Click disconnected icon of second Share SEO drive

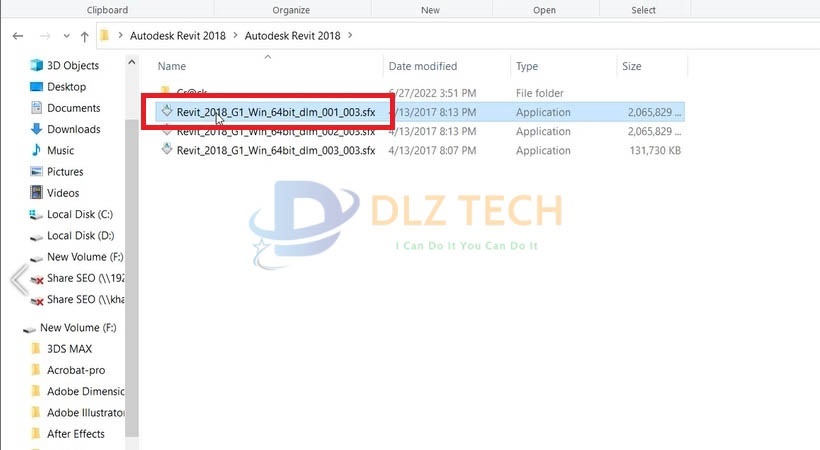click(x=37, y=301)
